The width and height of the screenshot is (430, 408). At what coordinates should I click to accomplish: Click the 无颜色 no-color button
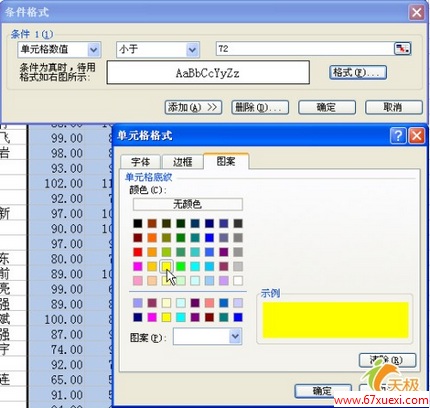coord(188,204)
